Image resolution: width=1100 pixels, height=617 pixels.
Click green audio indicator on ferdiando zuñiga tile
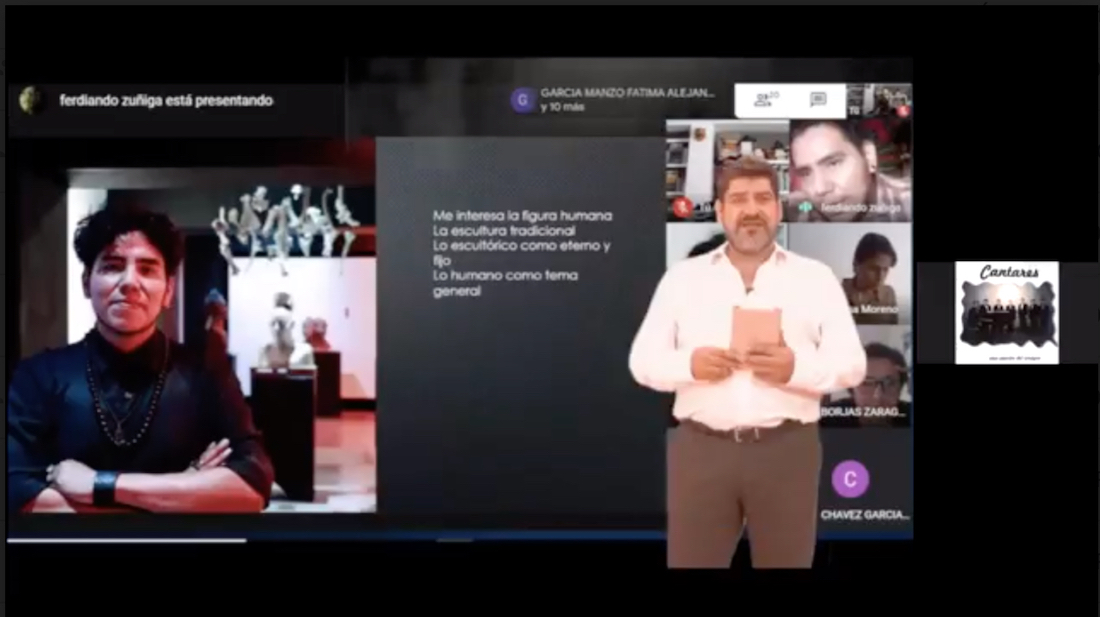(805, 208)
